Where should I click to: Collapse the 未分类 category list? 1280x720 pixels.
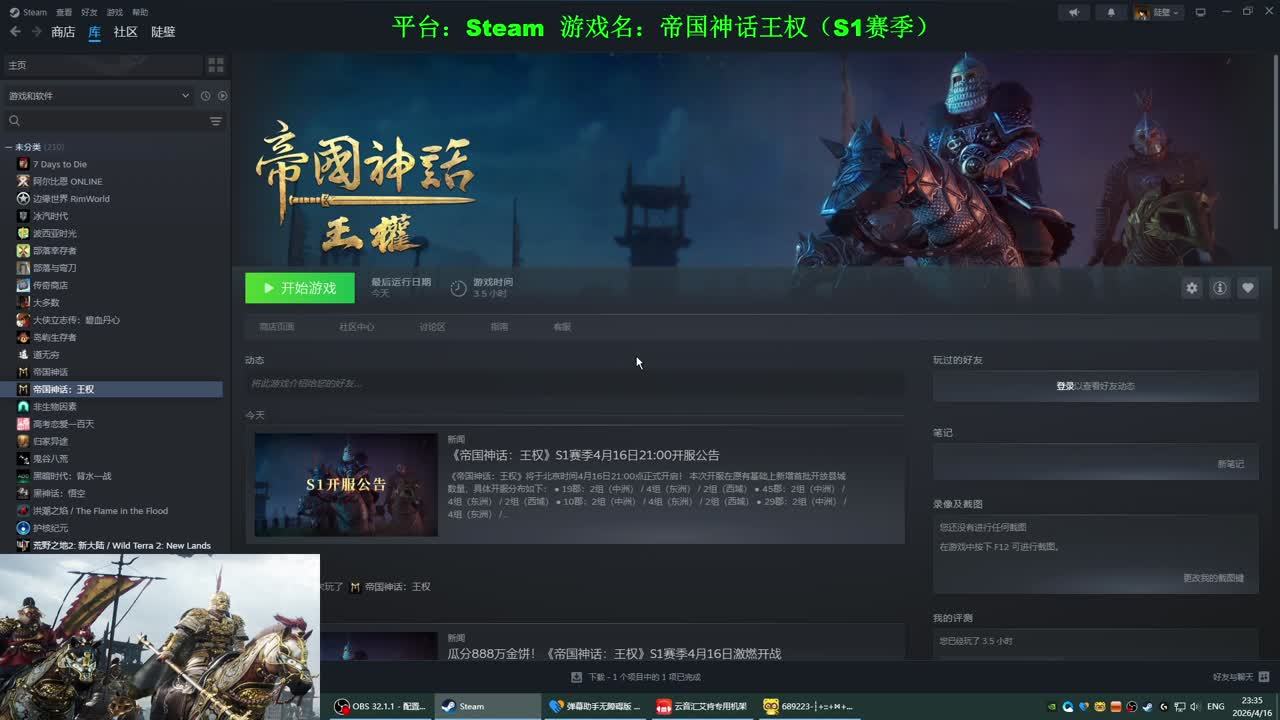coord(8,147)
